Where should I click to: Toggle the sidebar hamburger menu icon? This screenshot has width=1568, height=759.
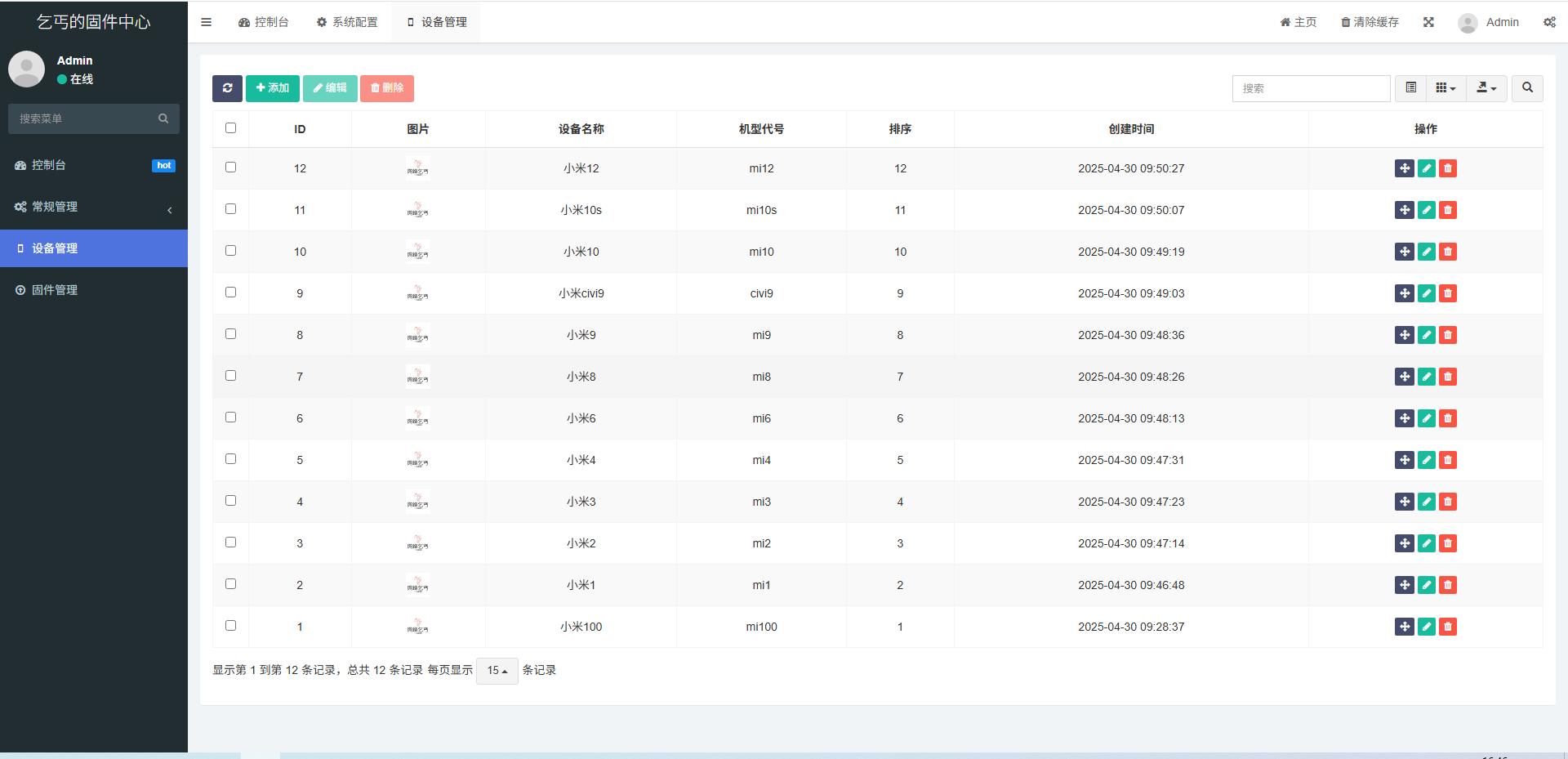coord(207,22)
